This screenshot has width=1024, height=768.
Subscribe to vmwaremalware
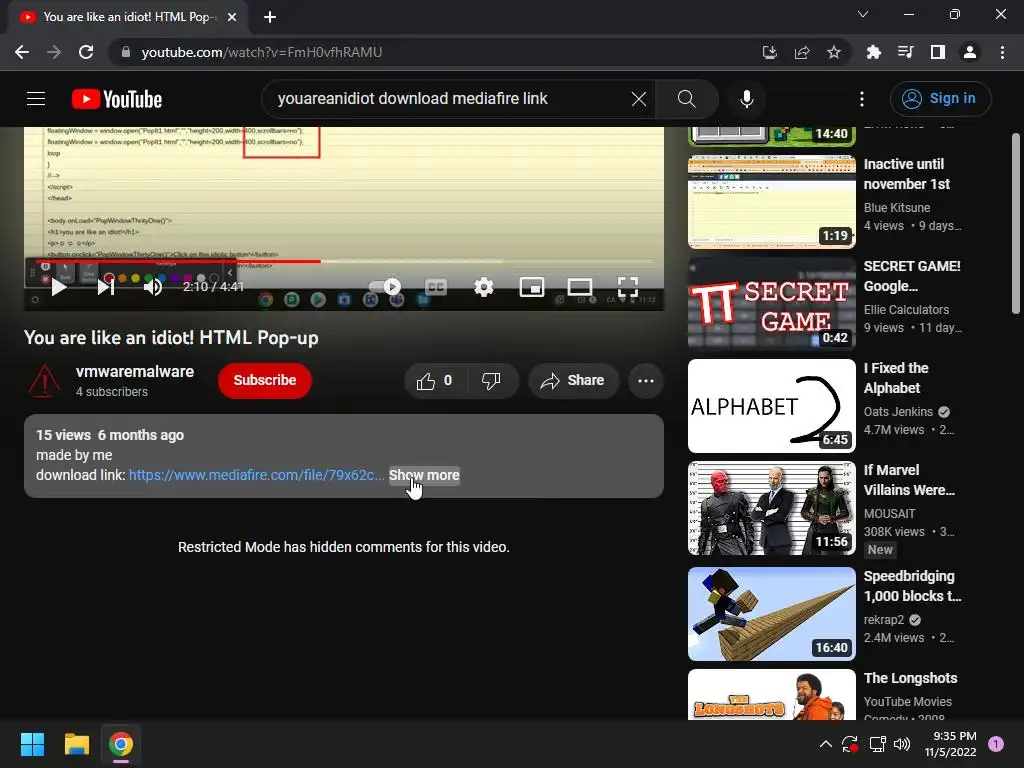pos(264,380)
